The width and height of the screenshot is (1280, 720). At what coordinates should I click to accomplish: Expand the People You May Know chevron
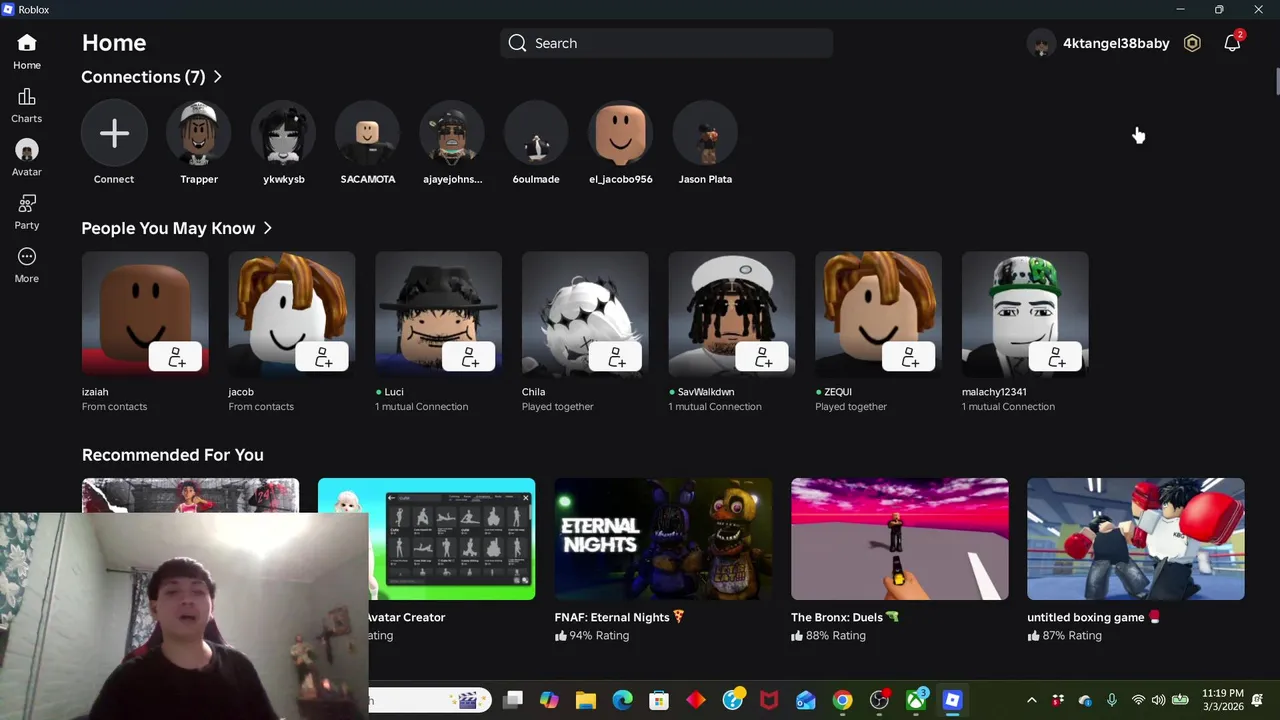[x=268, y=228]
